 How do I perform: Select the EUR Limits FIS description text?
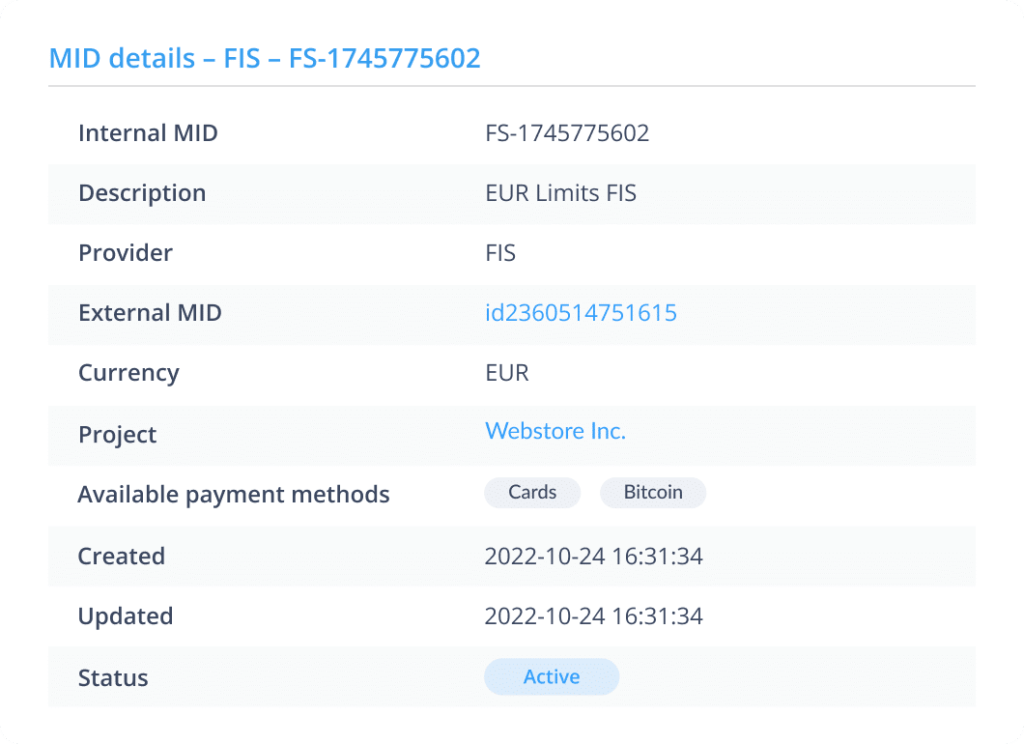click(x=560, y=193)
